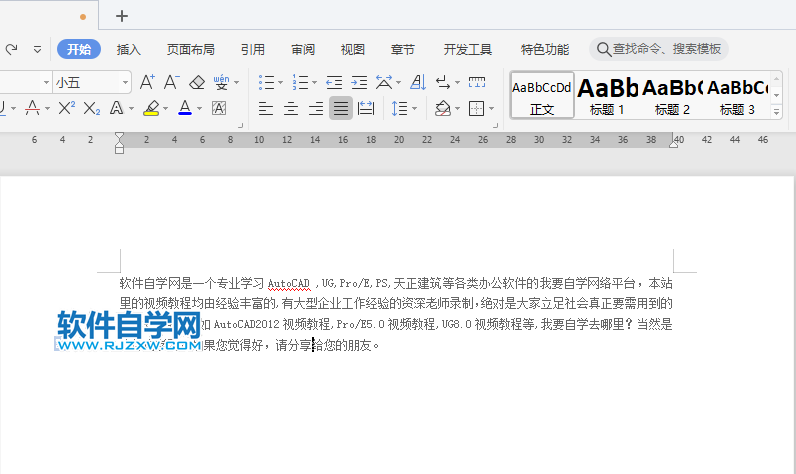
Task: Apply superscript X² formatting
Action: click(66, 108)
